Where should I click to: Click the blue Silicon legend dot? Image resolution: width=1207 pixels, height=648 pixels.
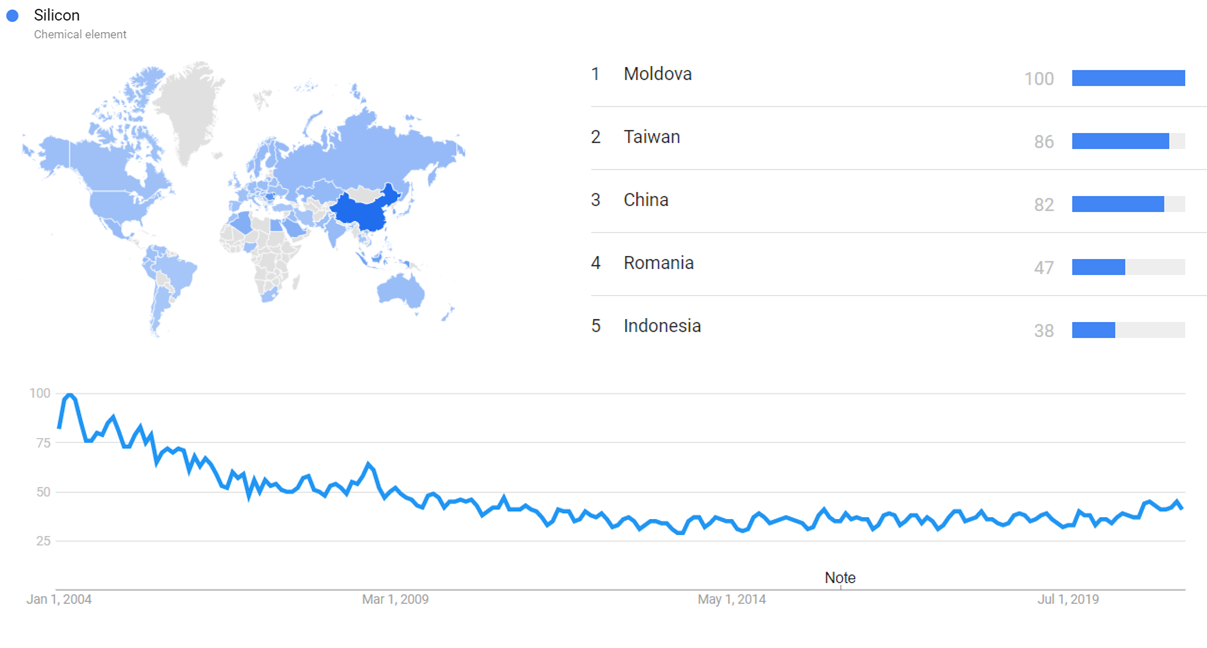12,16
